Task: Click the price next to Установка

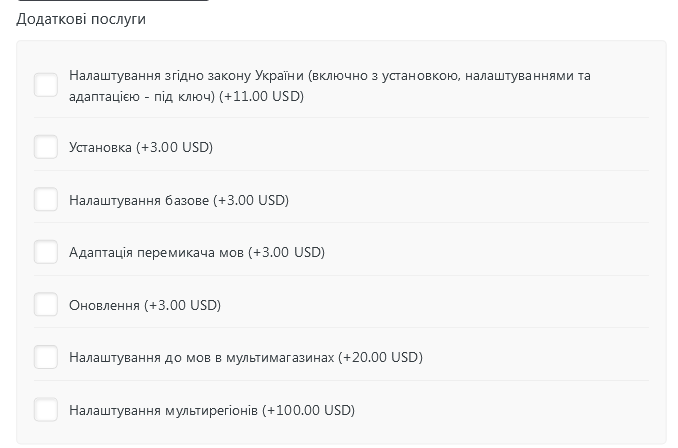Action: 175,147
